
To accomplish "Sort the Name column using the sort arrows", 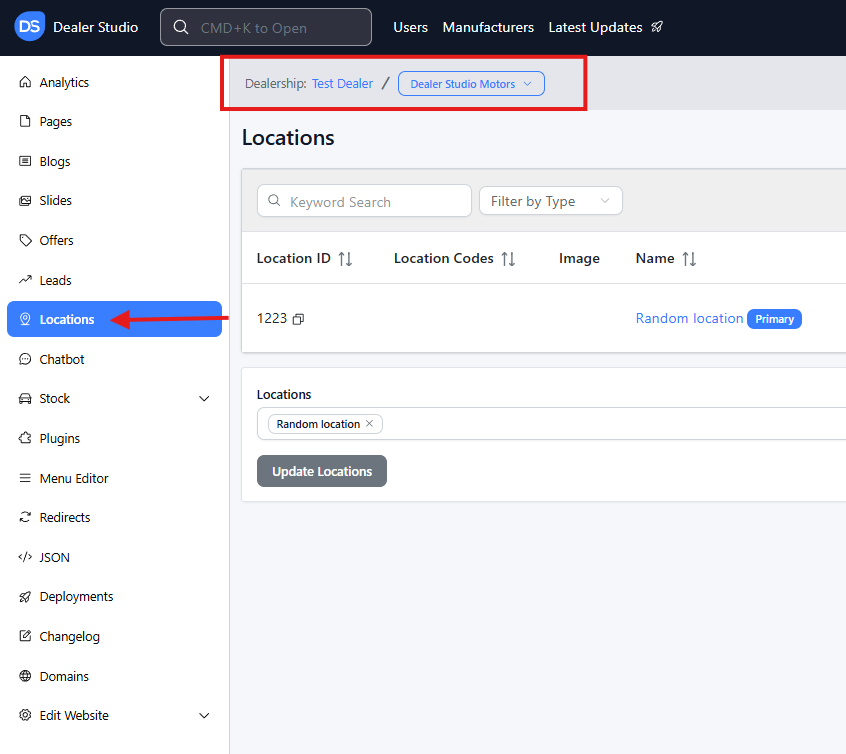I will 689,259.
